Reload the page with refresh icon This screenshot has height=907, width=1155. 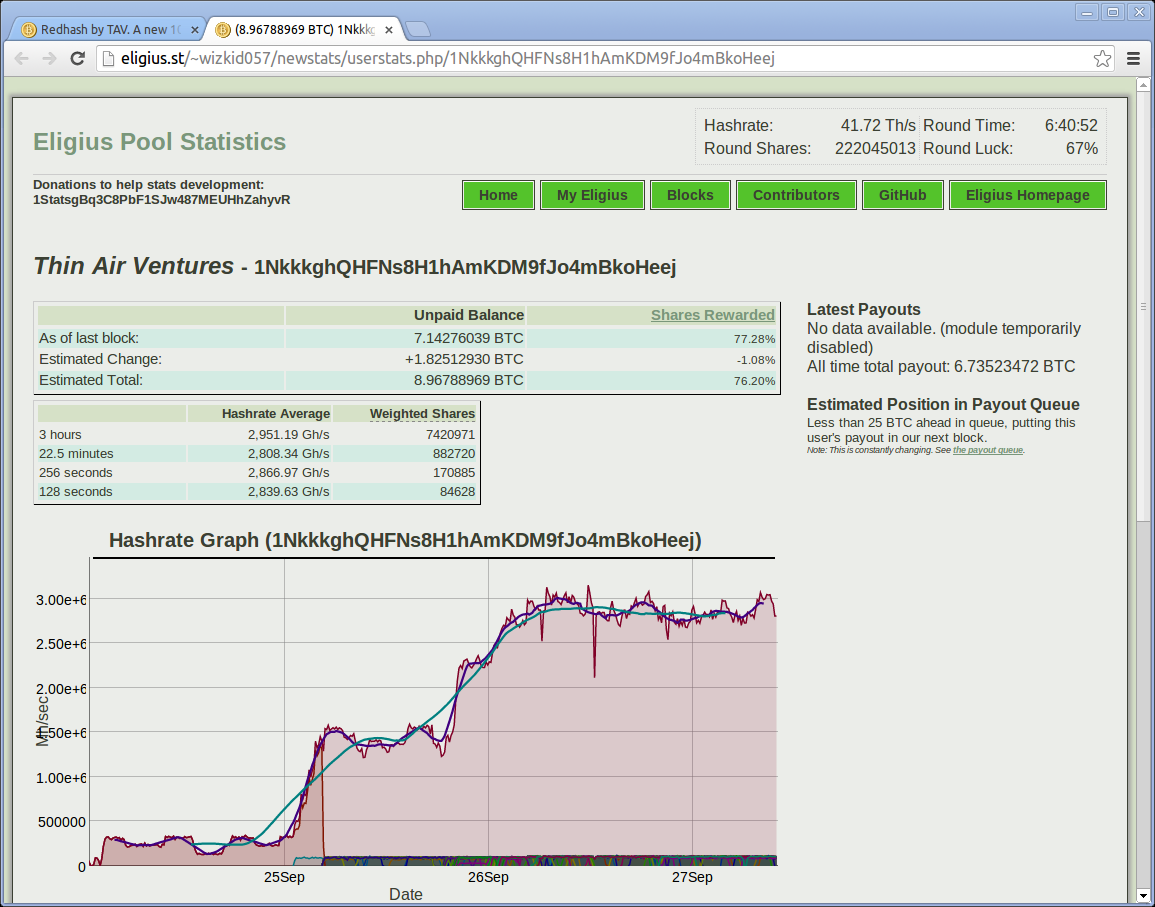coord(77,58)
